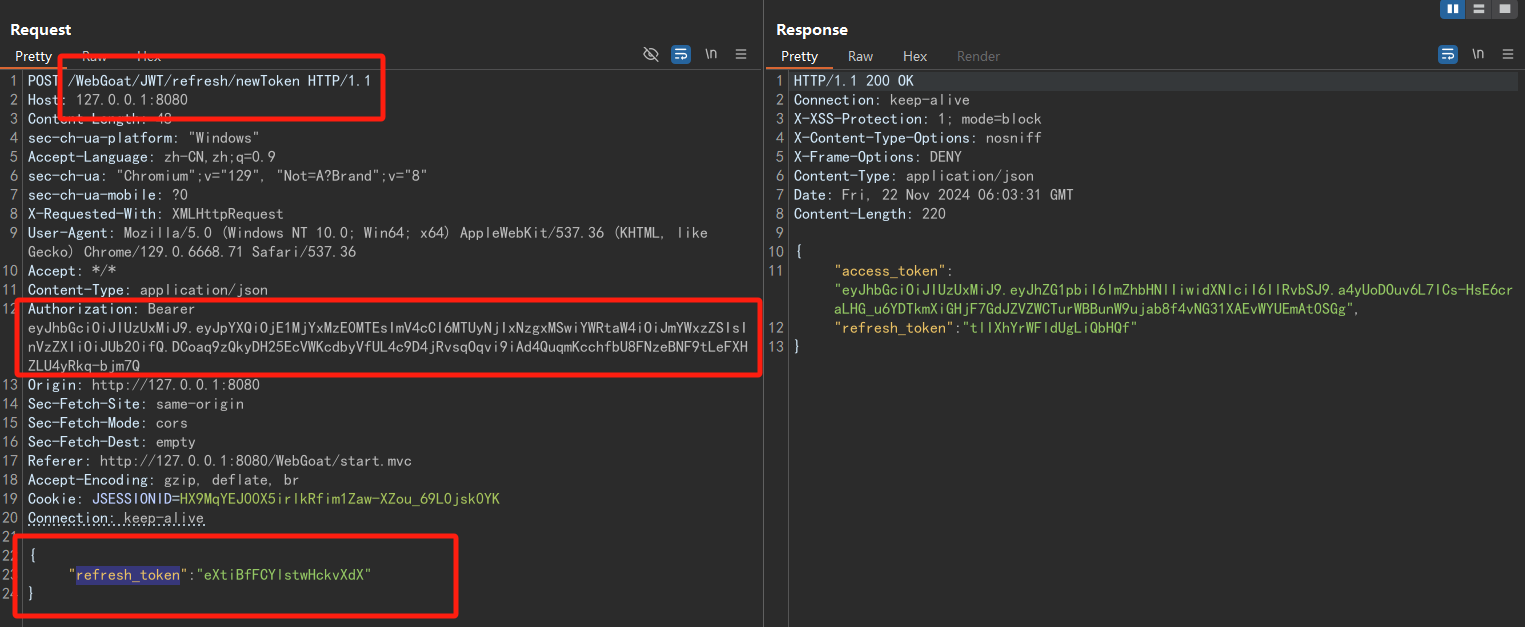Switch to Raw tab in Response
Viewport: 1525px width, 627px height.
click(860, 56)
